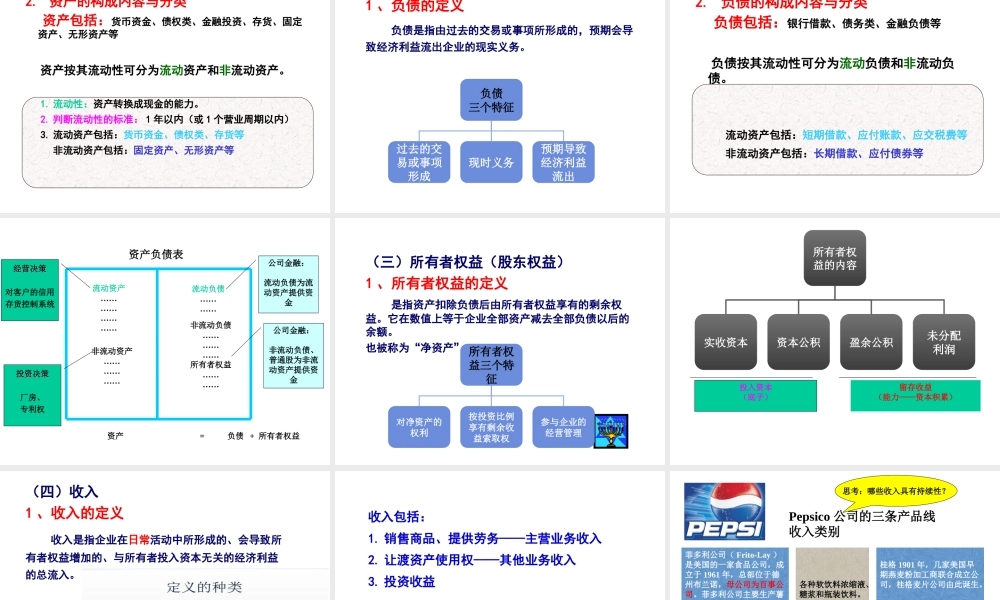Click the 所有者权益的内容 root node
The width and height of the screenshot is (1000, 600).
(834, 257)
